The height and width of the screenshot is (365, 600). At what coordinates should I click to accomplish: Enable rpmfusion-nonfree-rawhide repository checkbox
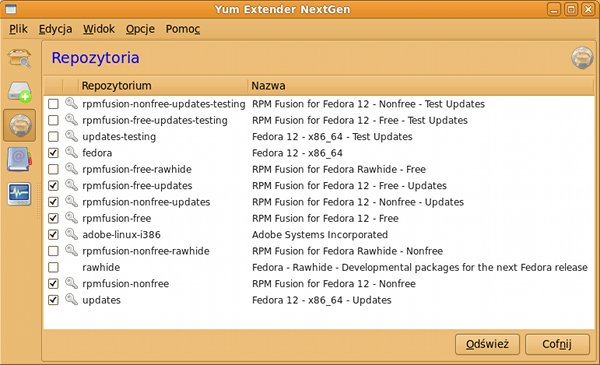point(53,251)
